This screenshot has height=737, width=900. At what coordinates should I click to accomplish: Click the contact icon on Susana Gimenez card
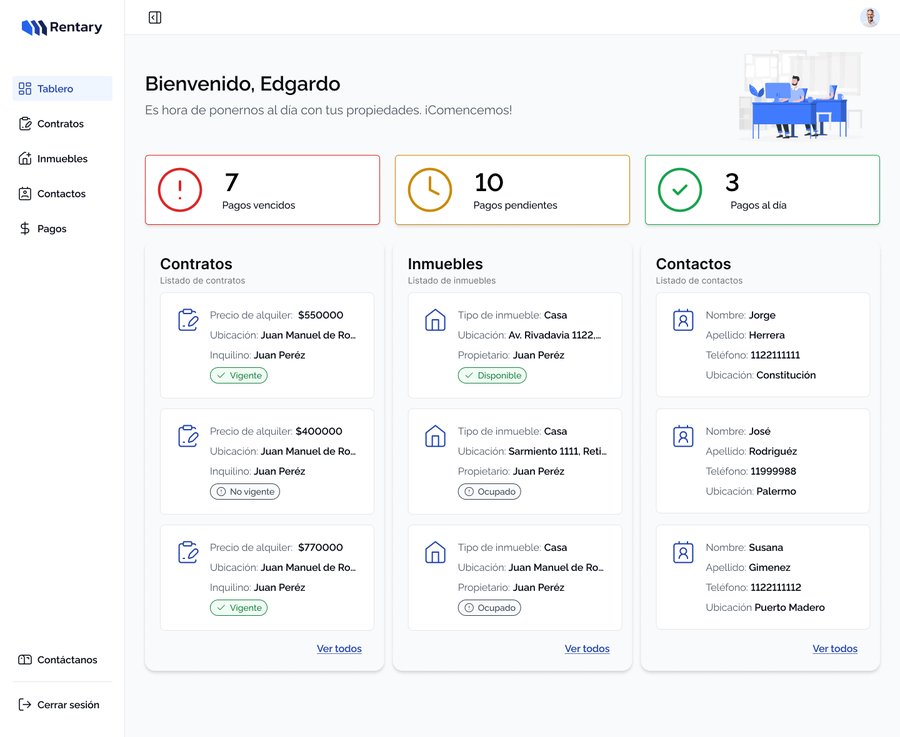[683, 552]
